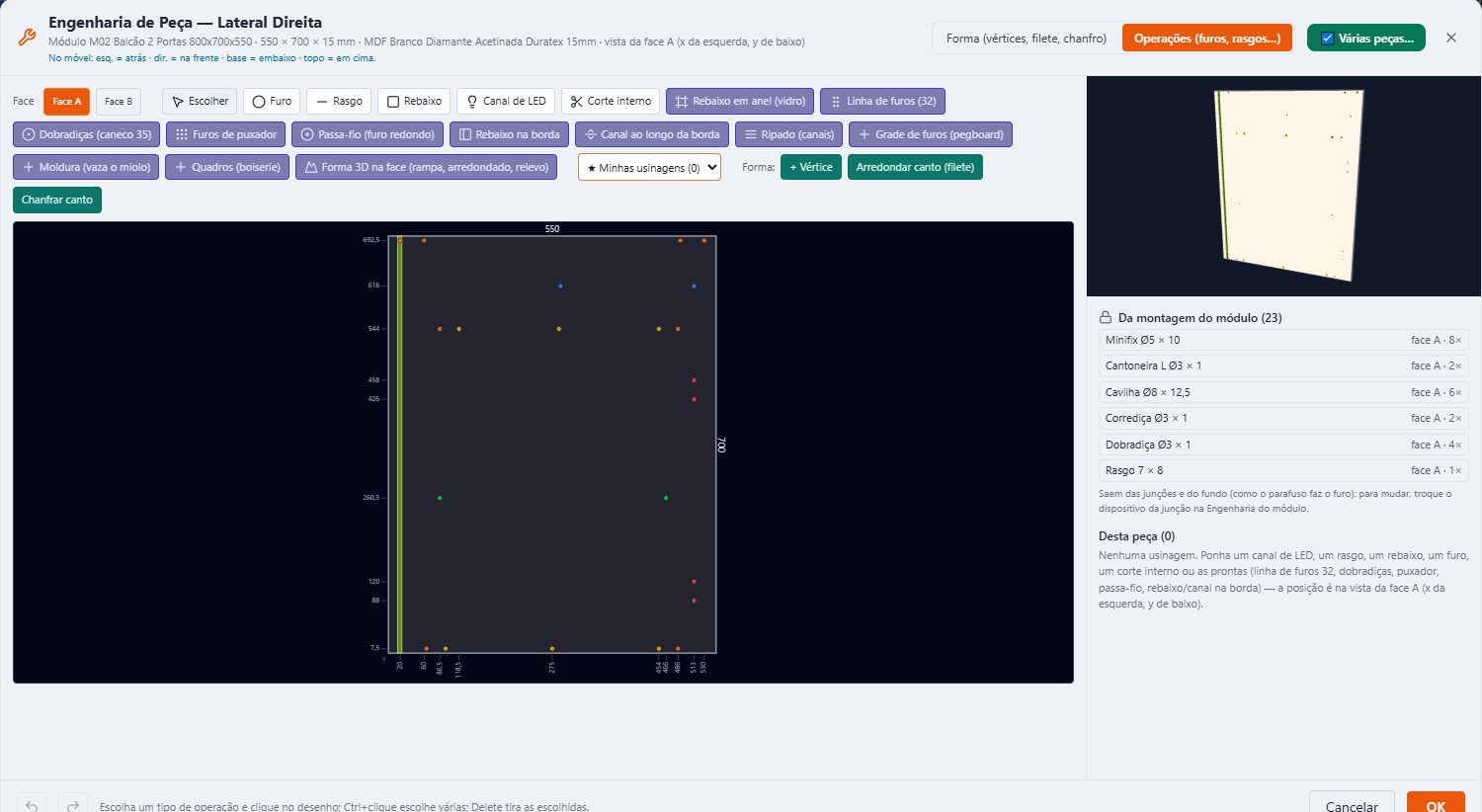Switch to Face B
Screen dimensions: 1482x812
[x=119, y=102]
